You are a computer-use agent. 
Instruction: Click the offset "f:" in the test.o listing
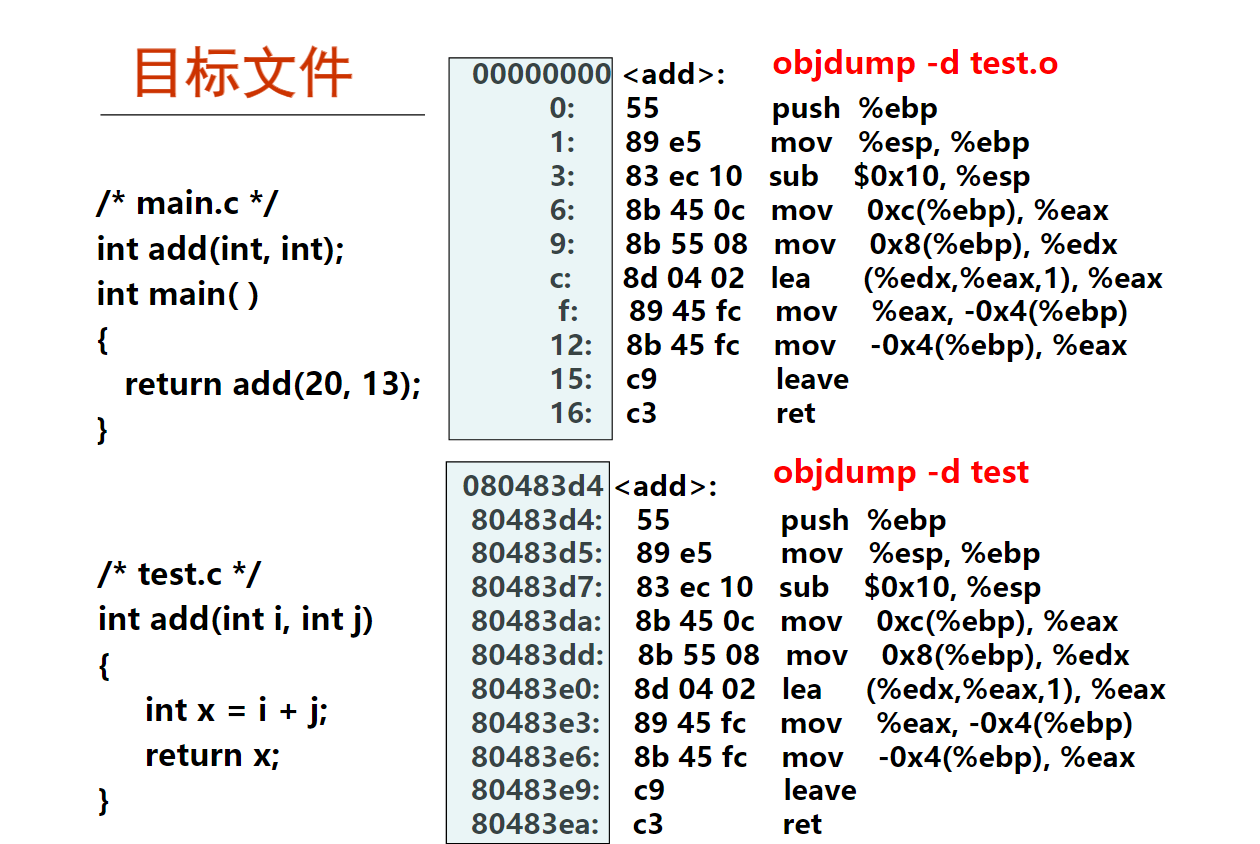[568, 311]
